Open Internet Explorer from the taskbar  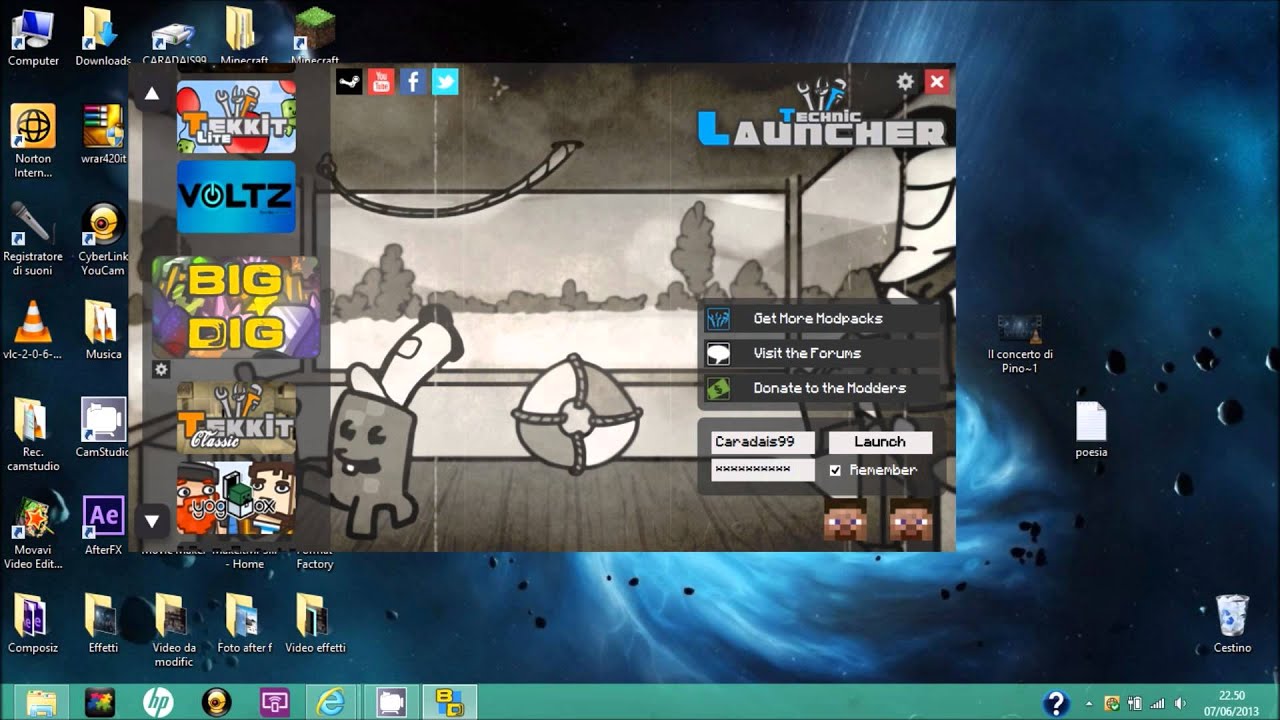tap(330, 702)
